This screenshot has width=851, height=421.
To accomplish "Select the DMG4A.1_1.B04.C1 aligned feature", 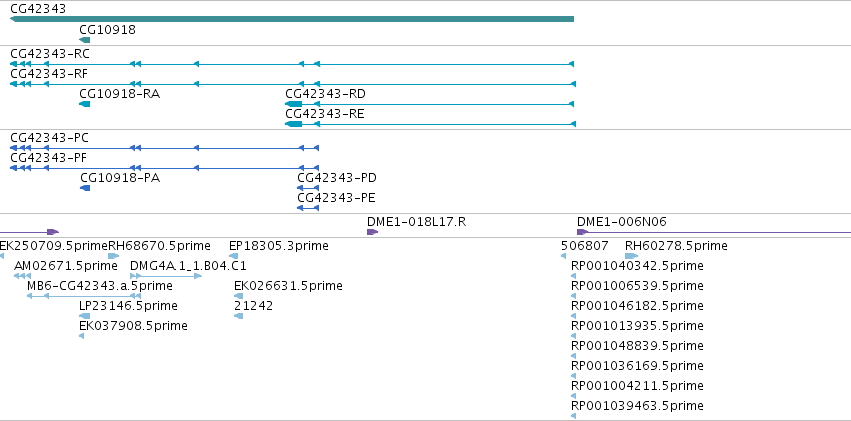I will (x=166, y=276).
